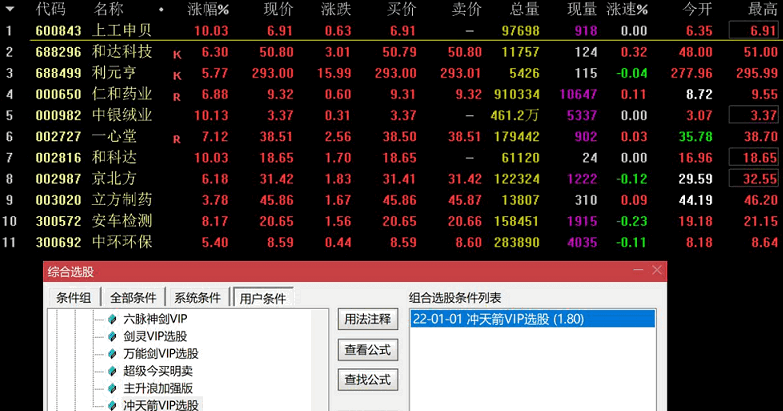Sort by 涨幅% column header
The image size is (783, 411).
[x=208, y=9]
